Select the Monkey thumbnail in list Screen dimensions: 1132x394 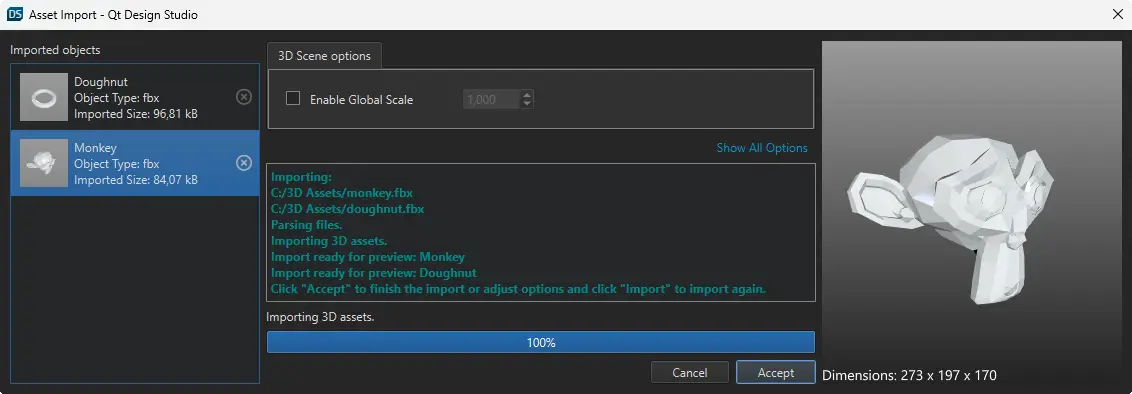click(44, 163)
